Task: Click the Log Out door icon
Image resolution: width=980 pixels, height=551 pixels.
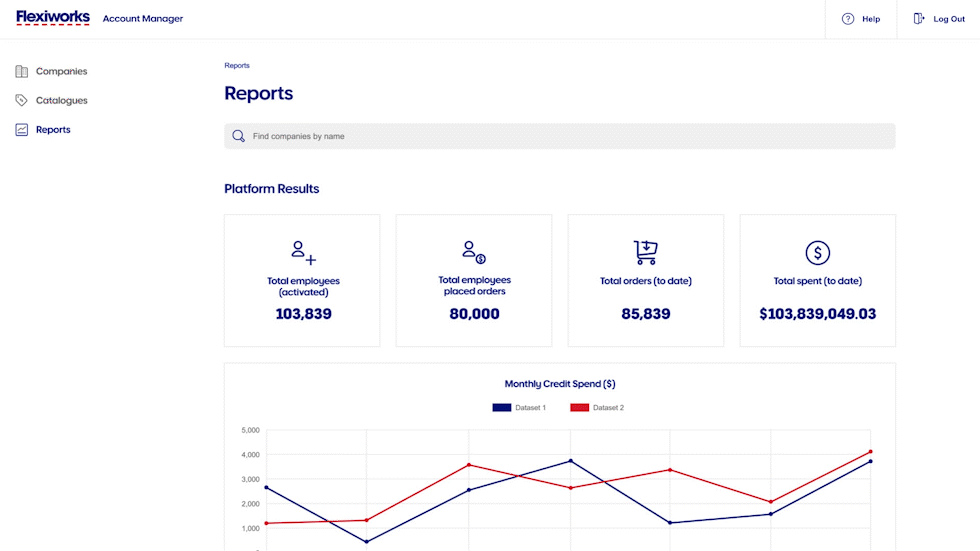Action: click(x=919, y=19)
